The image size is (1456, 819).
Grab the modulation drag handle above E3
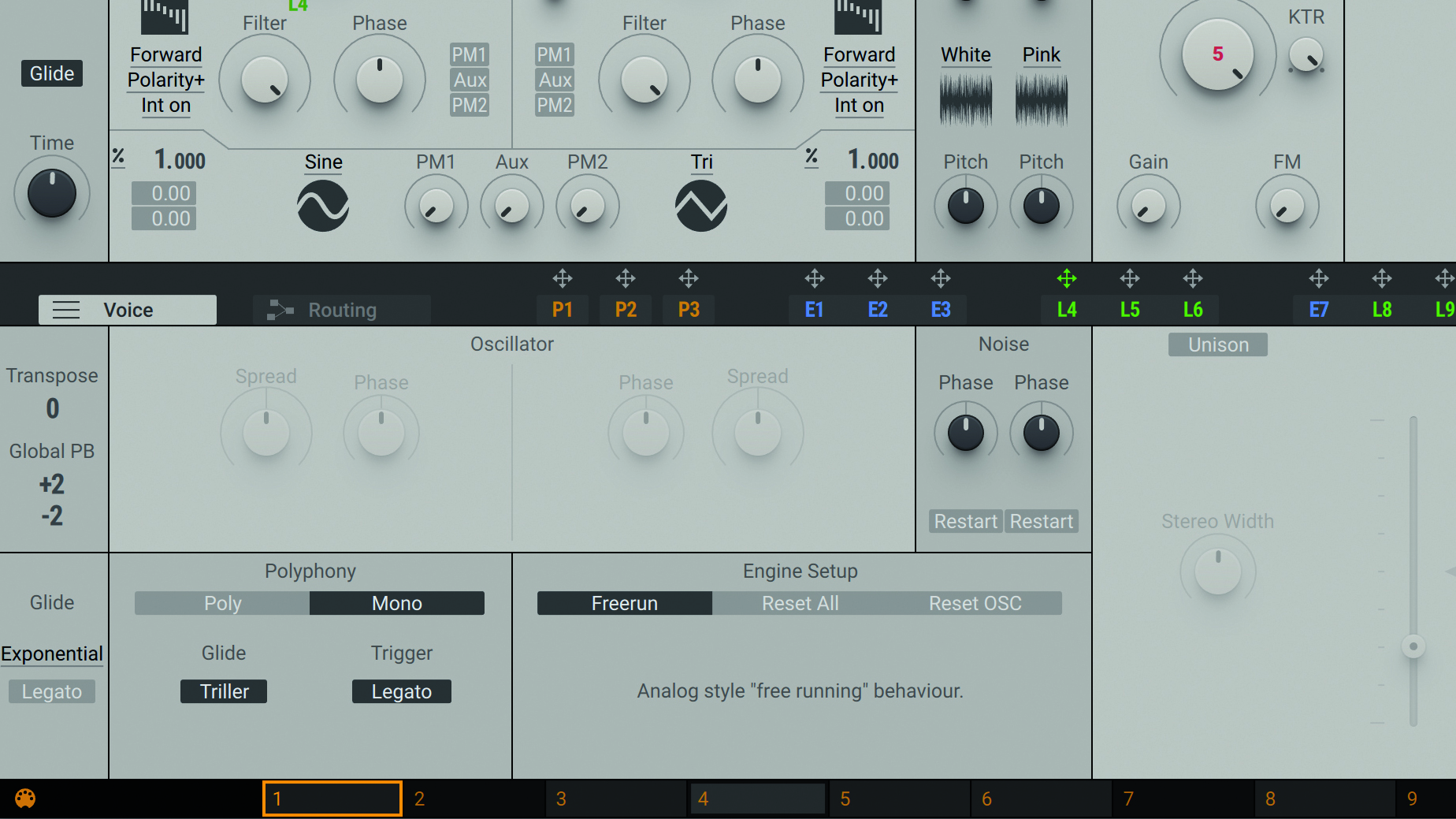[x=941, y=278]
